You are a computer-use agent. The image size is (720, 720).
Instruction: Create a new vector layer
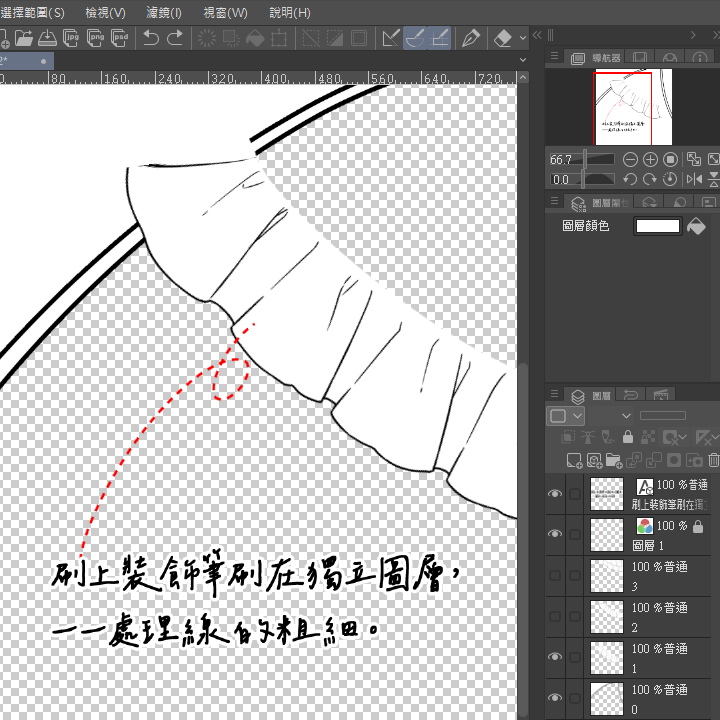(x=594, y=460)
